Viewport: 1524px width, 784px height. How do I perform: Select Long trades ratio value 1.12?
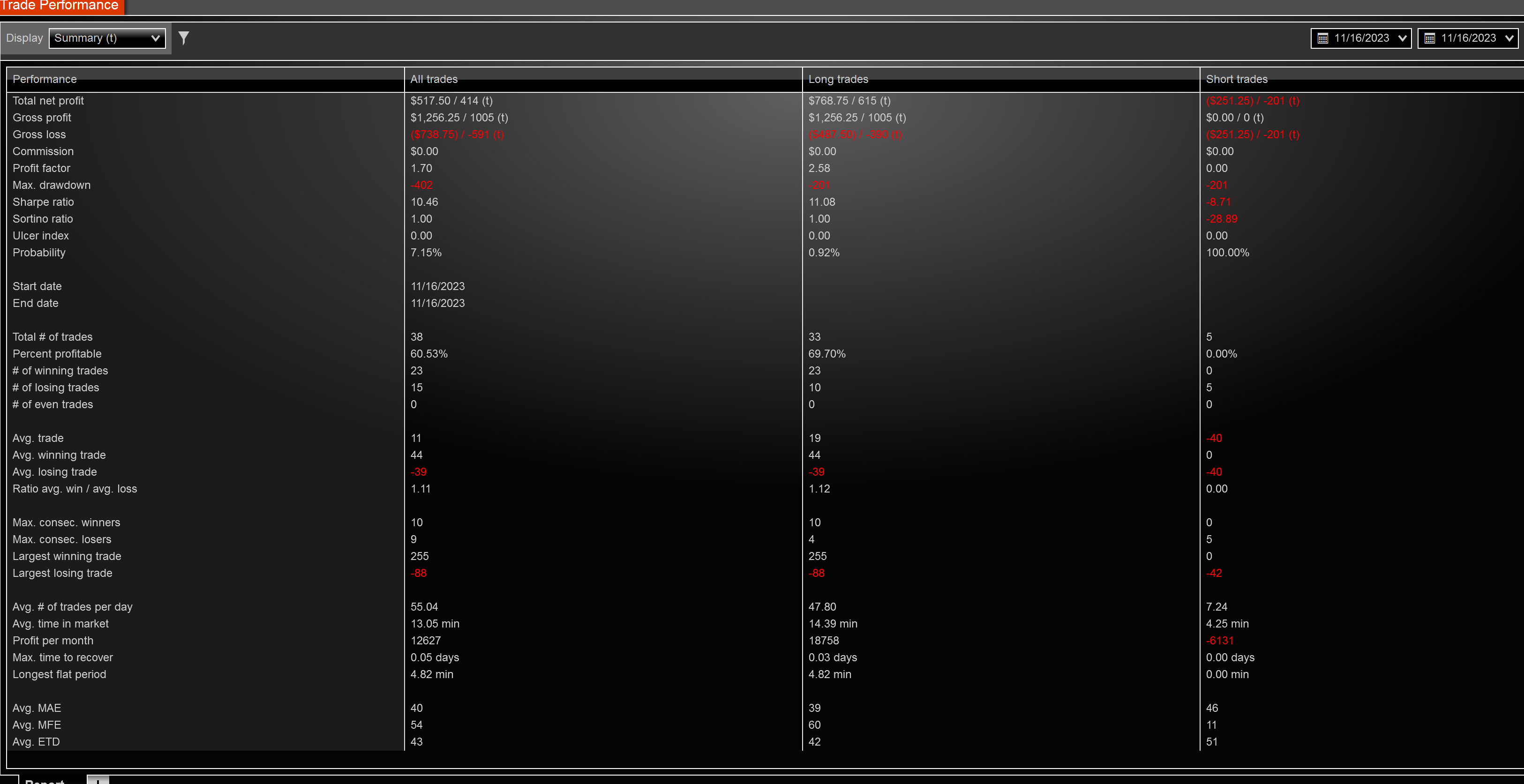pyautogui.click(x=819, y=489)
